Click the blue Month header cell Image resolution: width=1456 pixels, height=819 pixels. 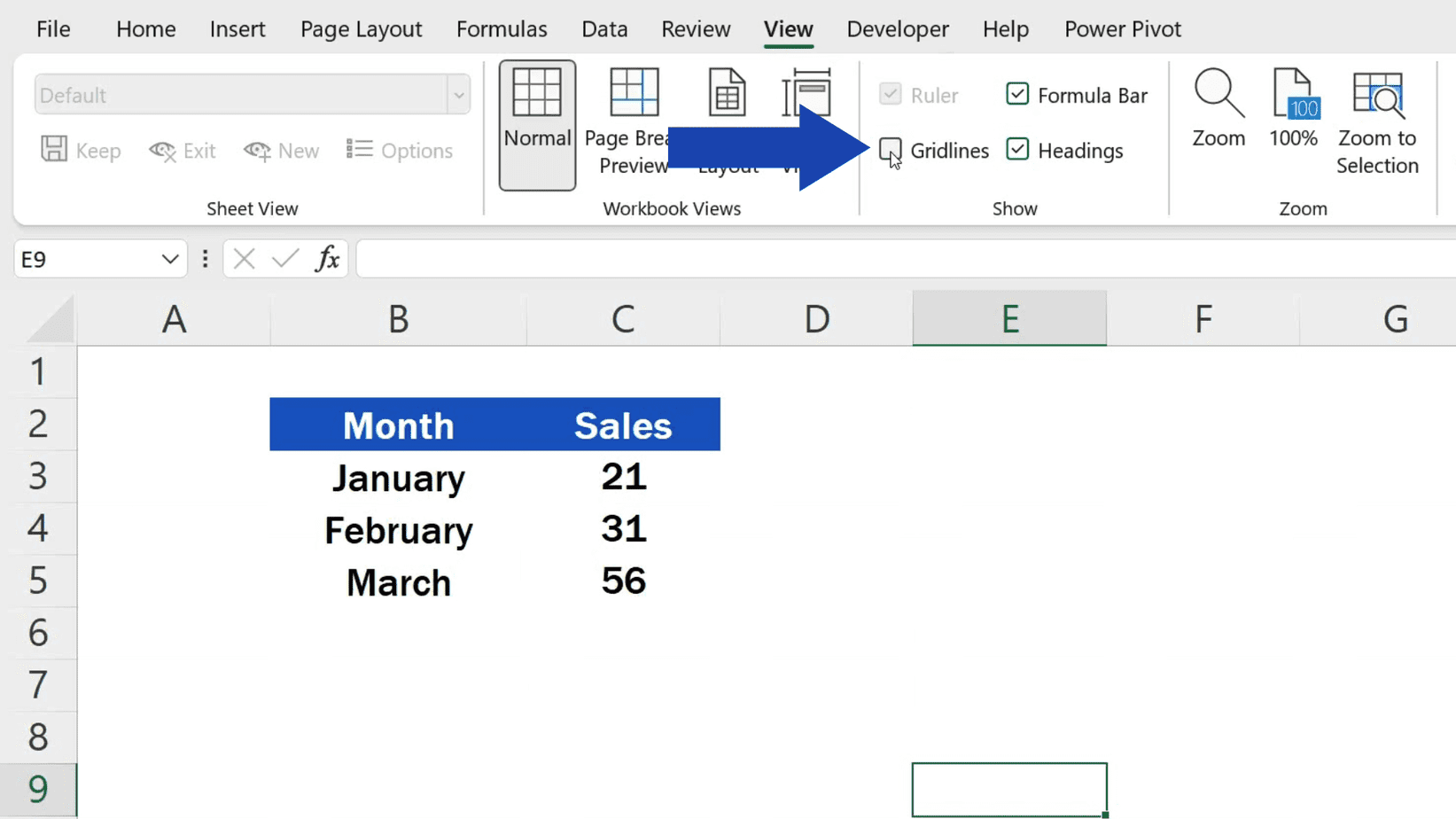point(398,425)
